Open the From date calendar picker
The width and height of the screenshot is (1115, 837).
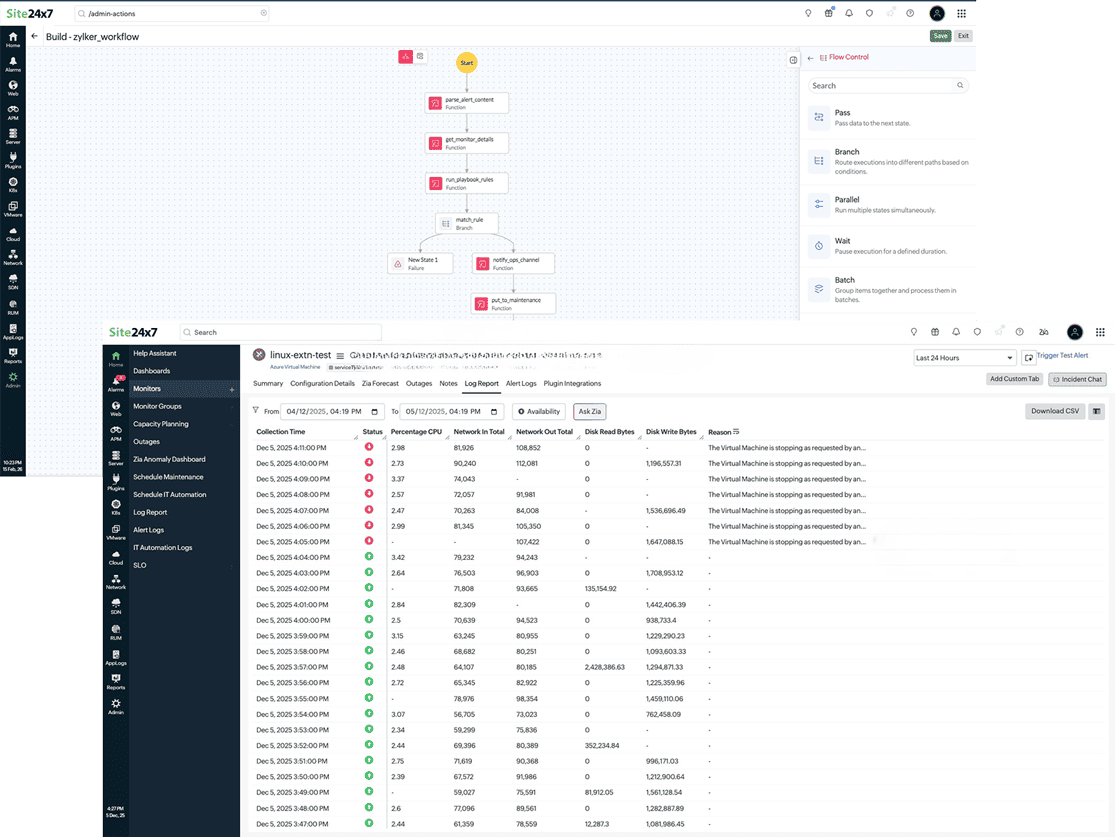coord(375,411)
